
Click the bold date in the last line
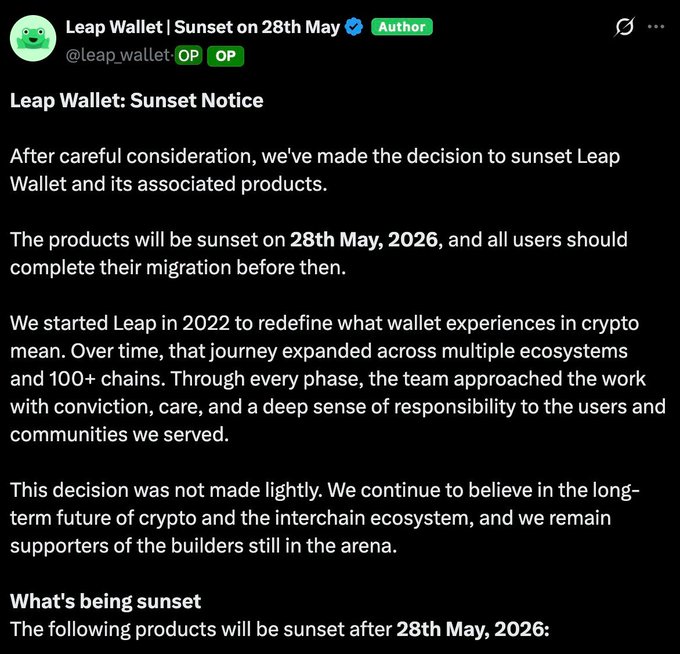pos(472,629)
